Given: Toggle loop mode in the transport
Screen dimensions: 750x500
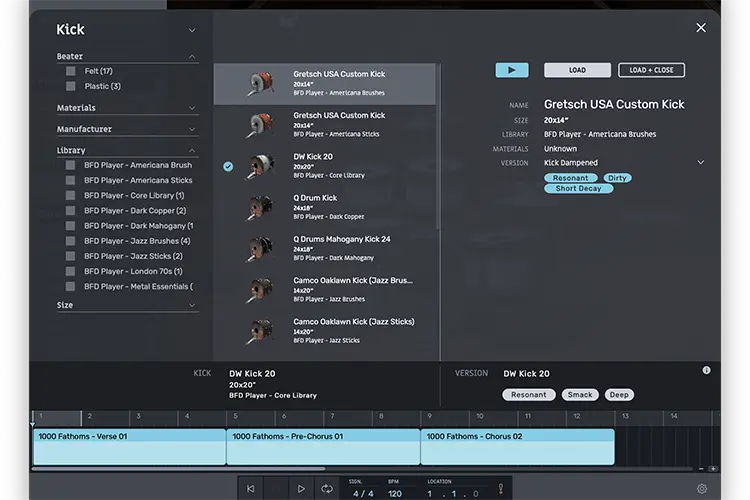Looking at the screenshot, I should (x=327, y=489).
